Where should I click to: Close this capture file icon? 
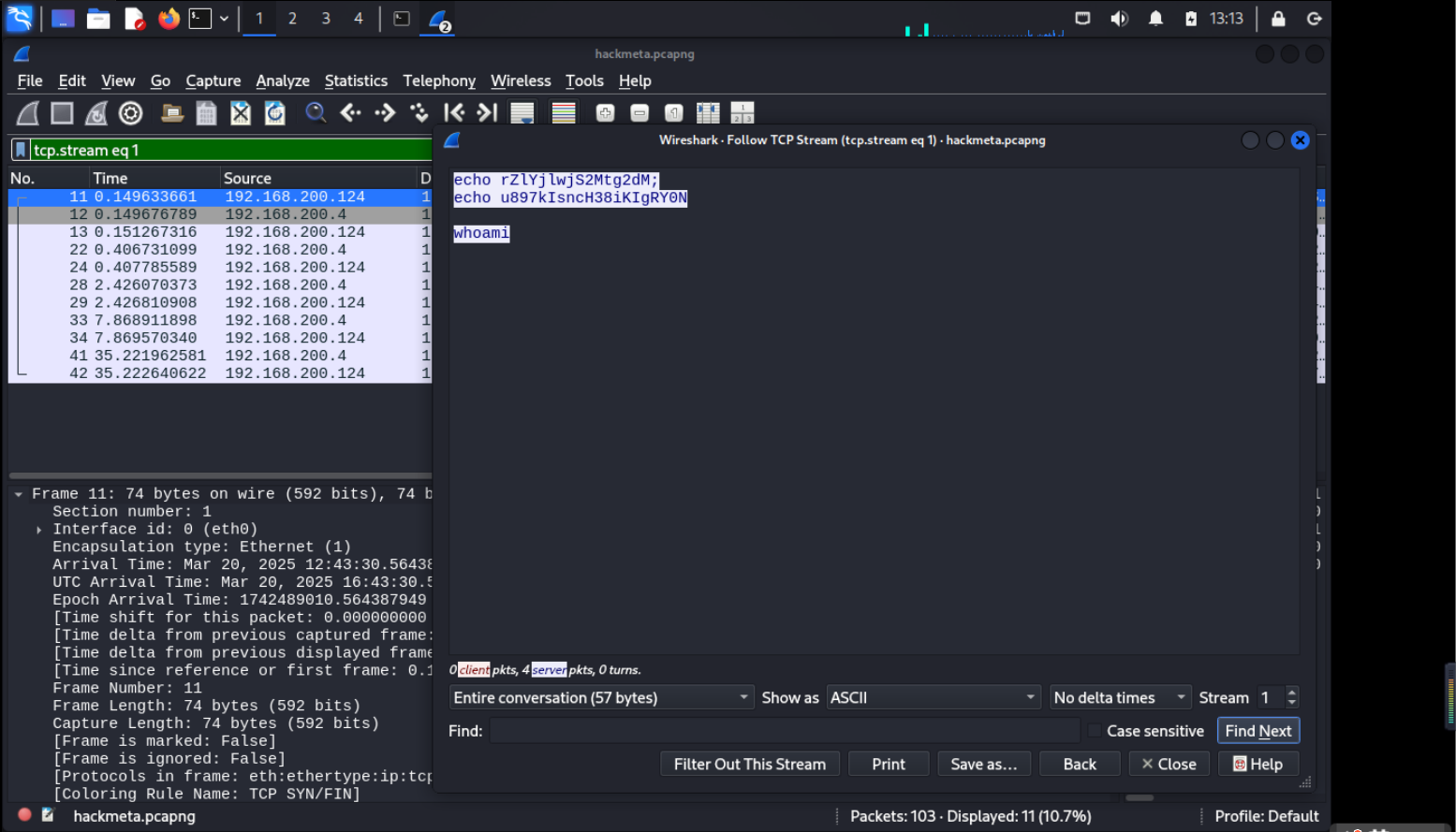point(241,113)
